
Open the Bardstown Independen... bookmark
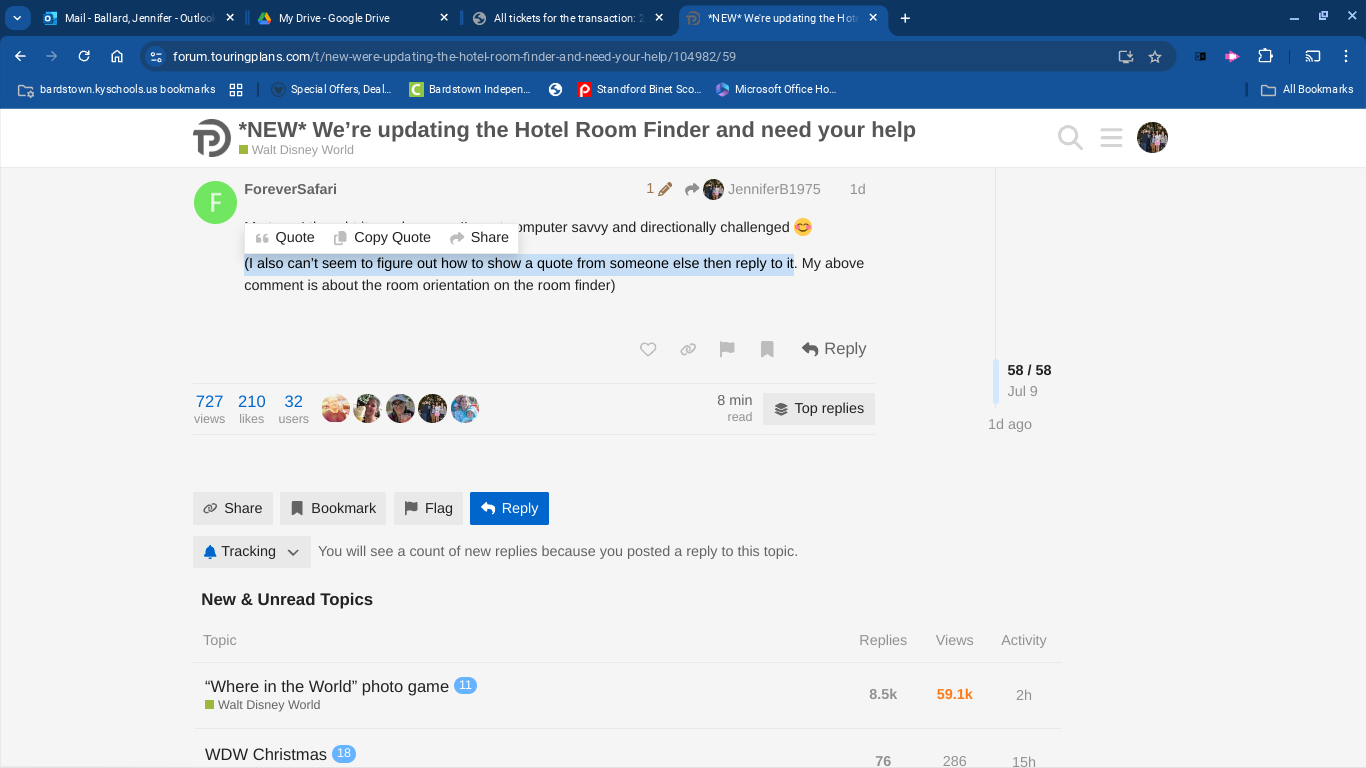click(x=470, y=89)
